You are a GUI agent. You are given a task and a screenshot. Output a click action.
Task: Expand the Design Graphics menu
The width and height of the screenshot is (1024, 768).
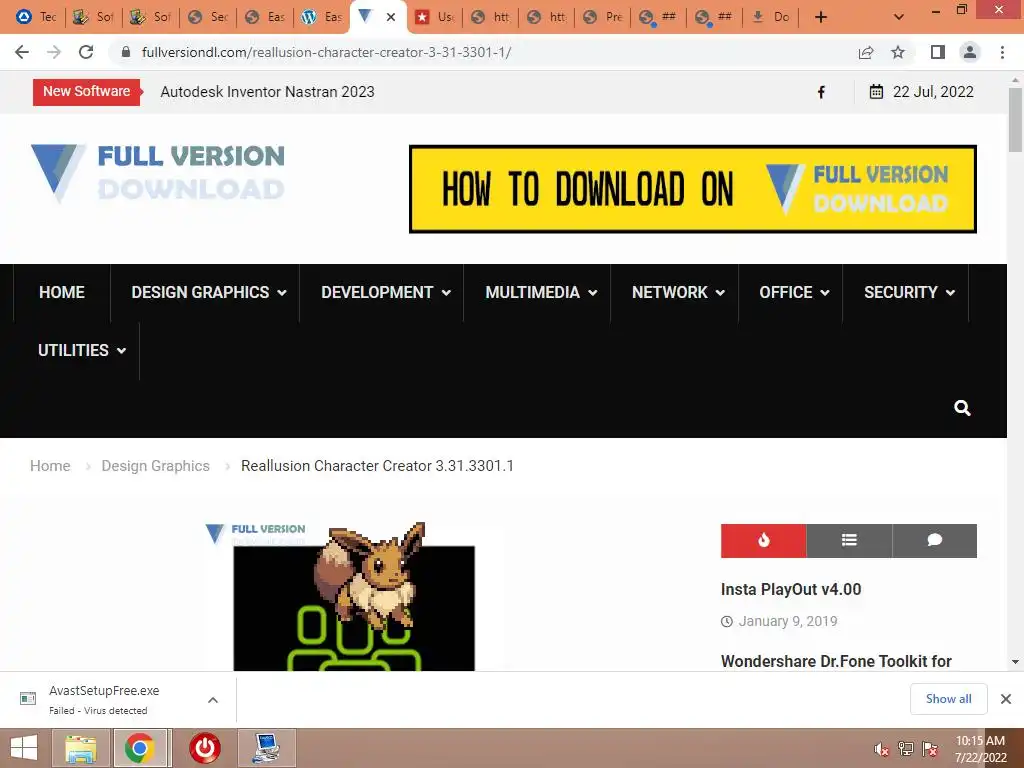209,292
